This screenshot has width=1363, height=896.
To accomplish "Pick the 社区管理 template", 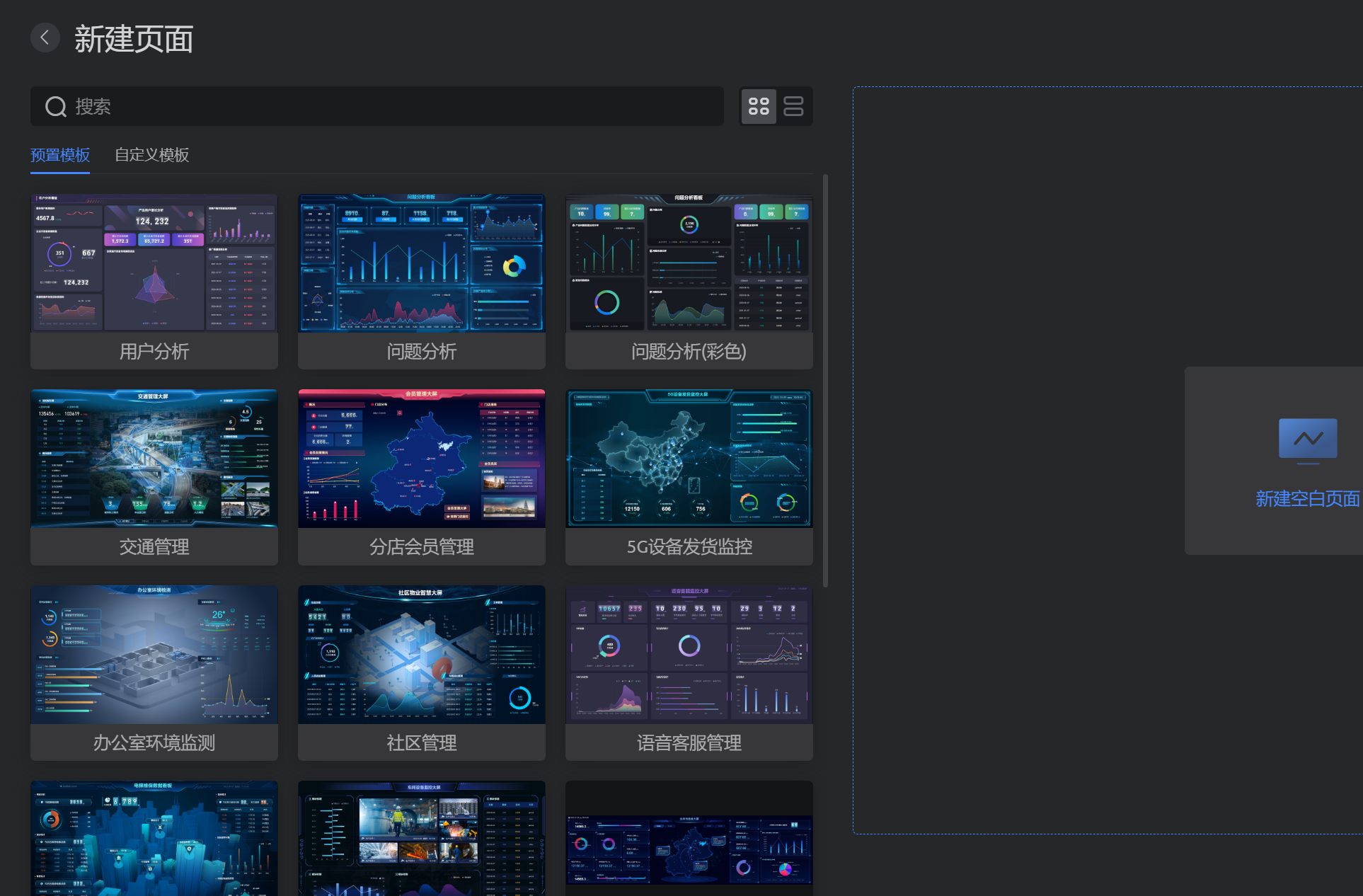I will [x=422, y=655].
